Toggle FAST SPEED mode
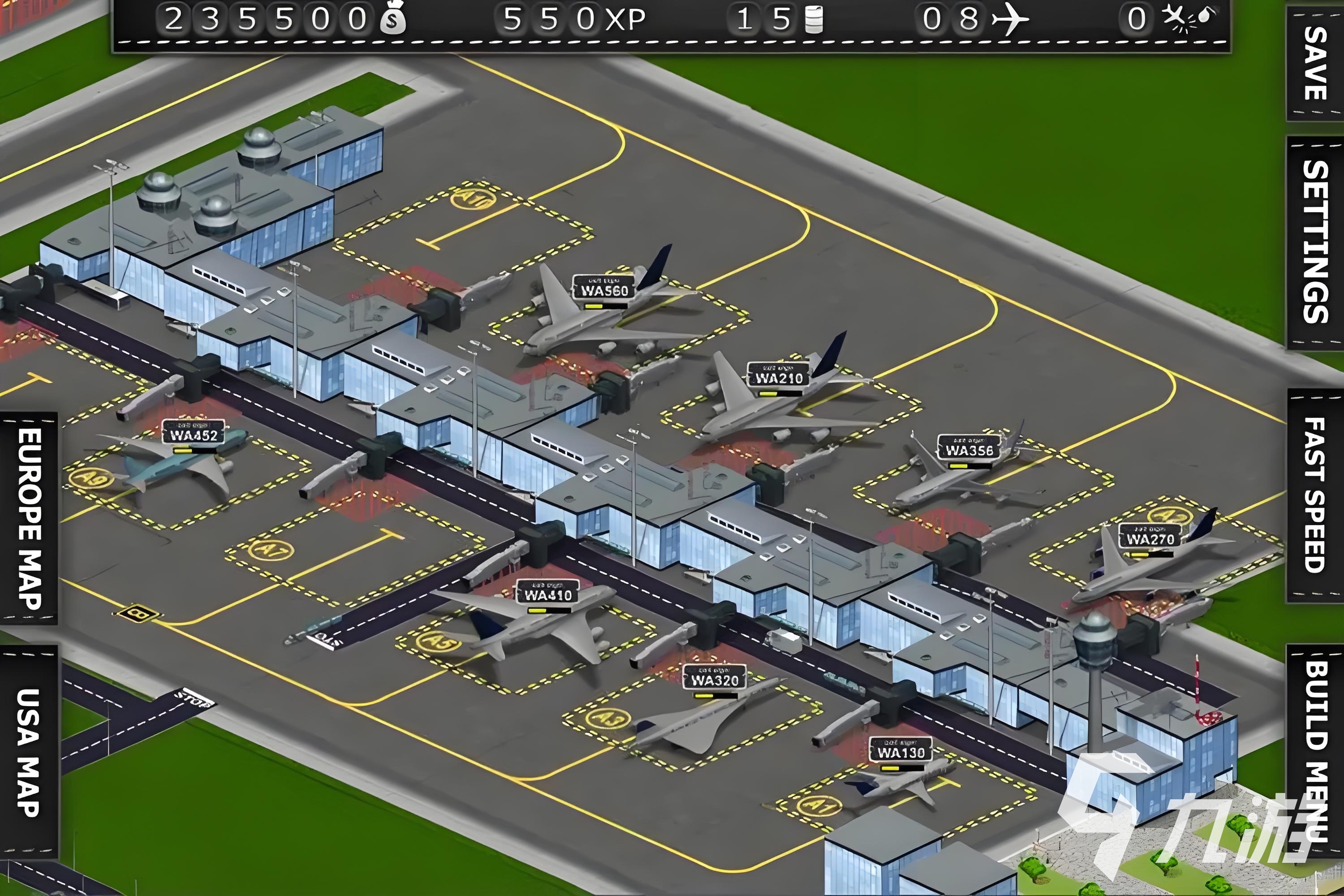 click(1314, 495)
